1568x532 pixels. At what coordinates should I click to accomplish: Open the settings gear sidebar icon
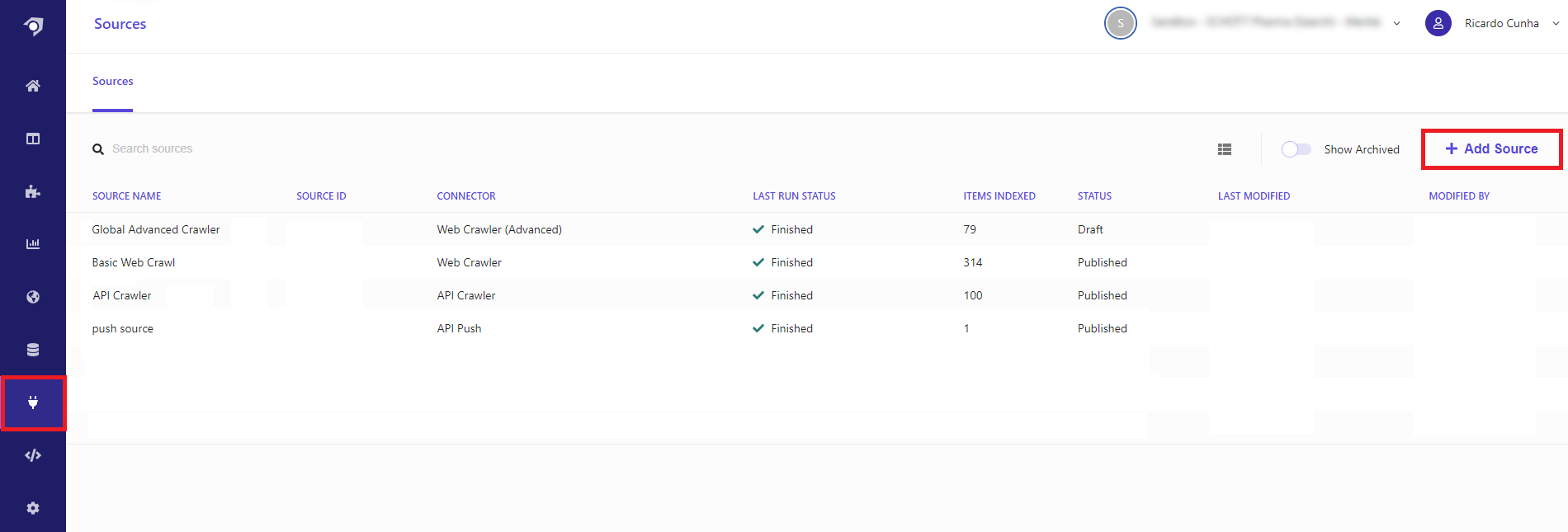click(x=33, y=508)
